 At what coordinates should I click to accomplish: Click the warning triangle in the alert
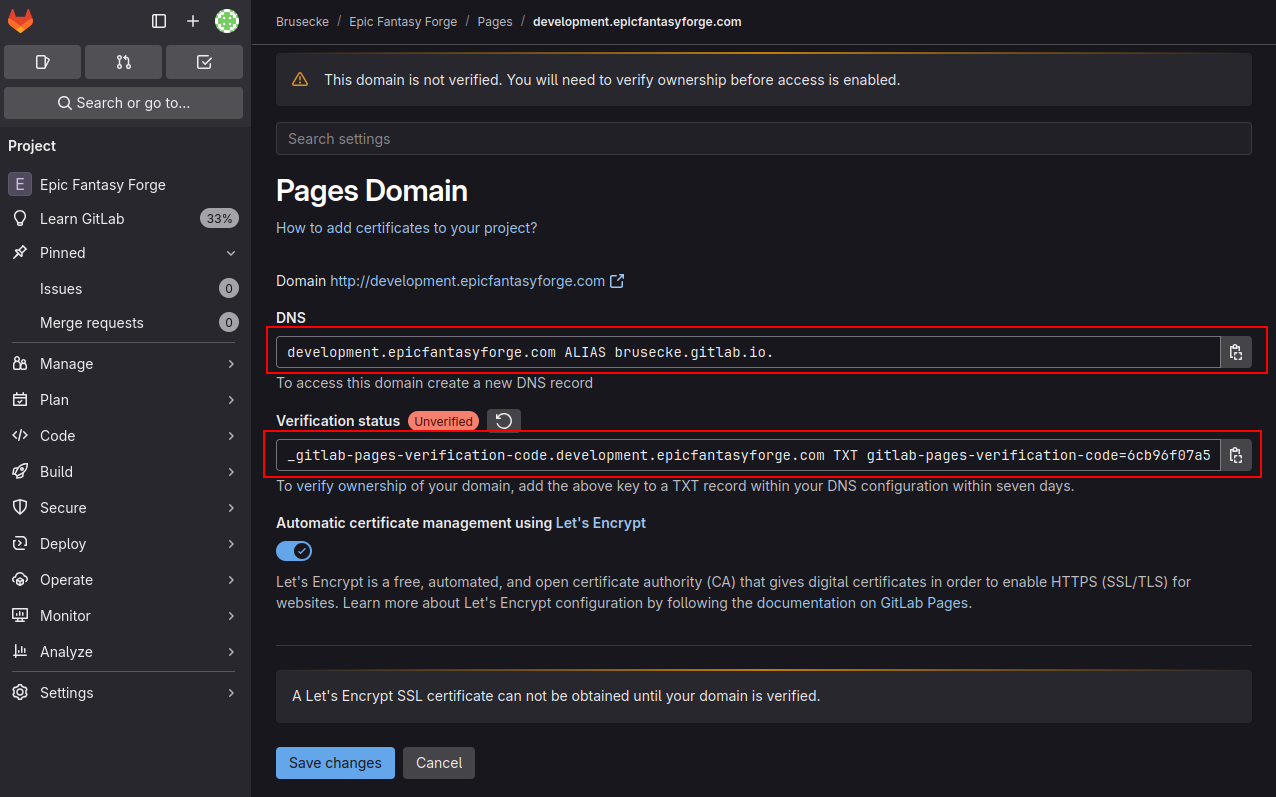click(x=300, y=80)
